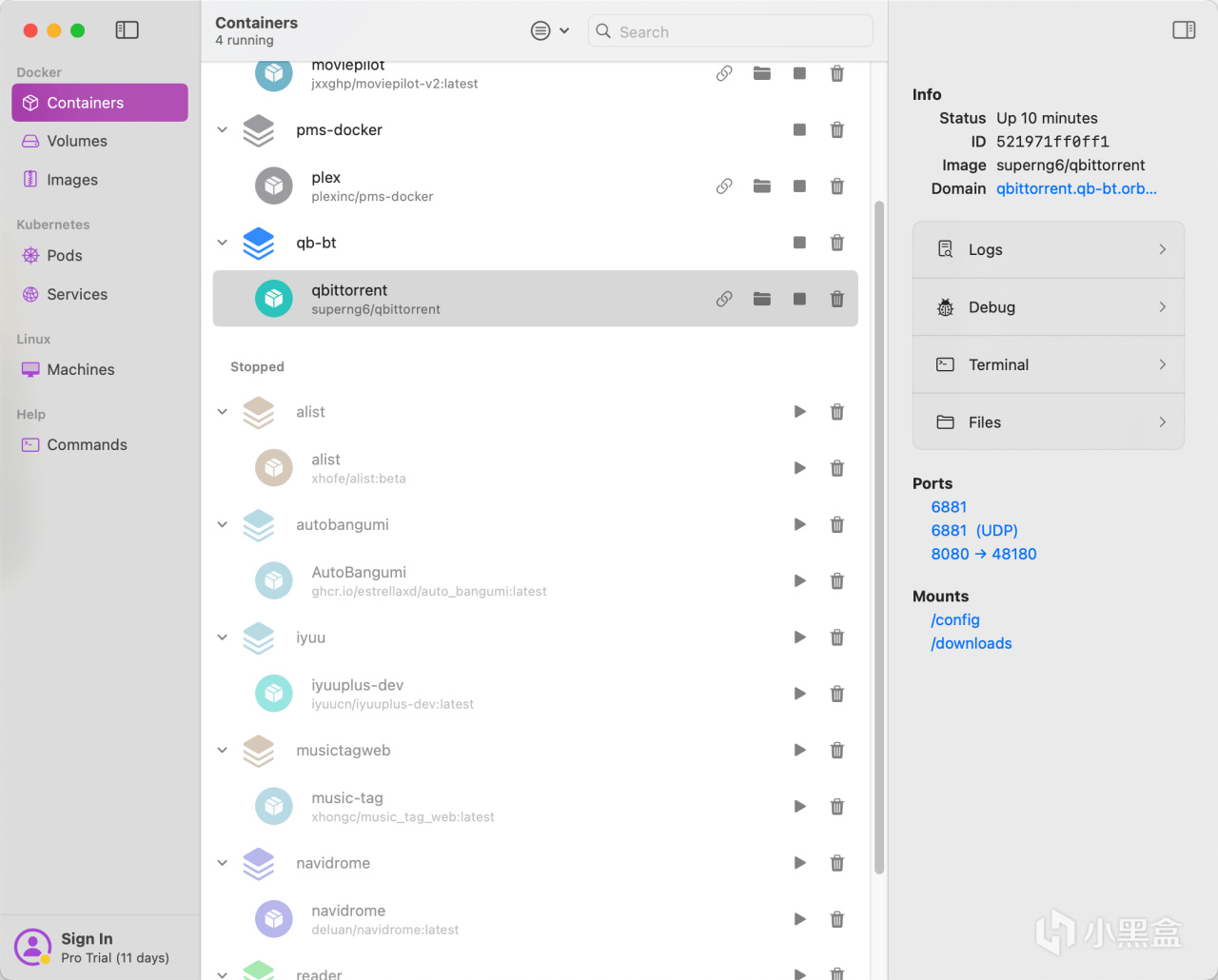
Task: Stop the moviepilot container
Action: (x=799, y=73)
